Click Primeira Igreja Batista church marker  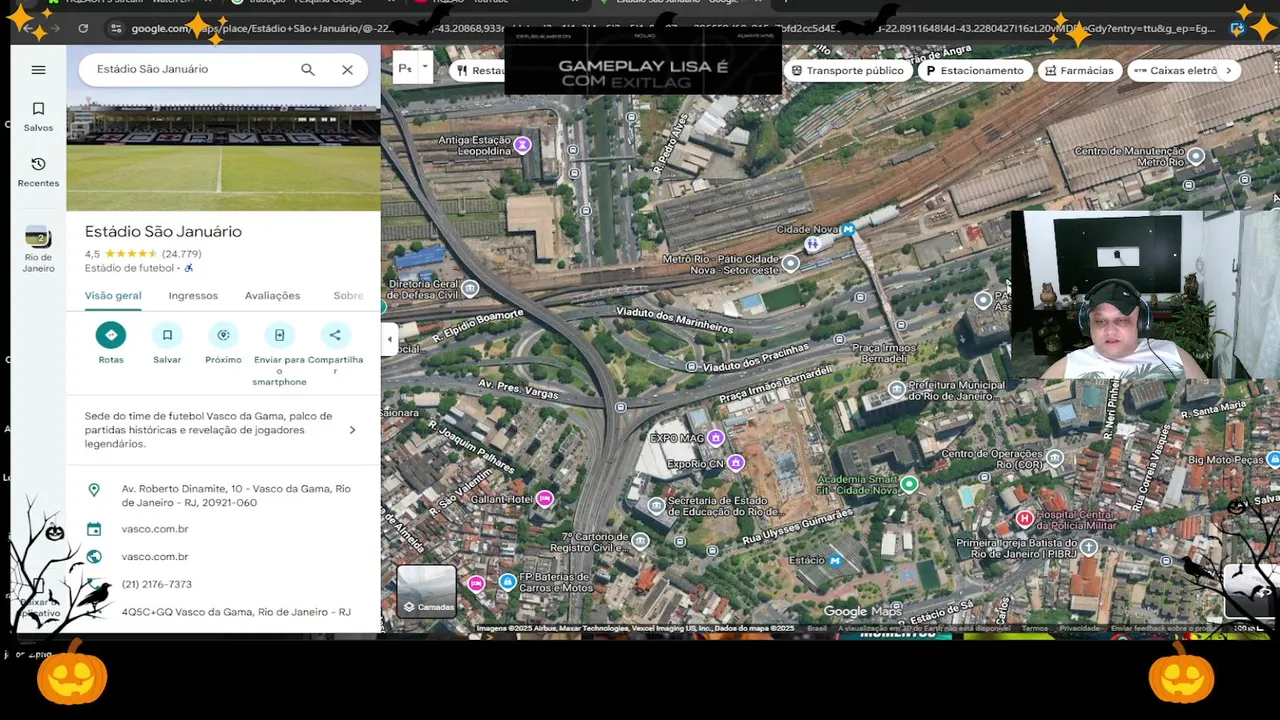(x=1088, y=547)
